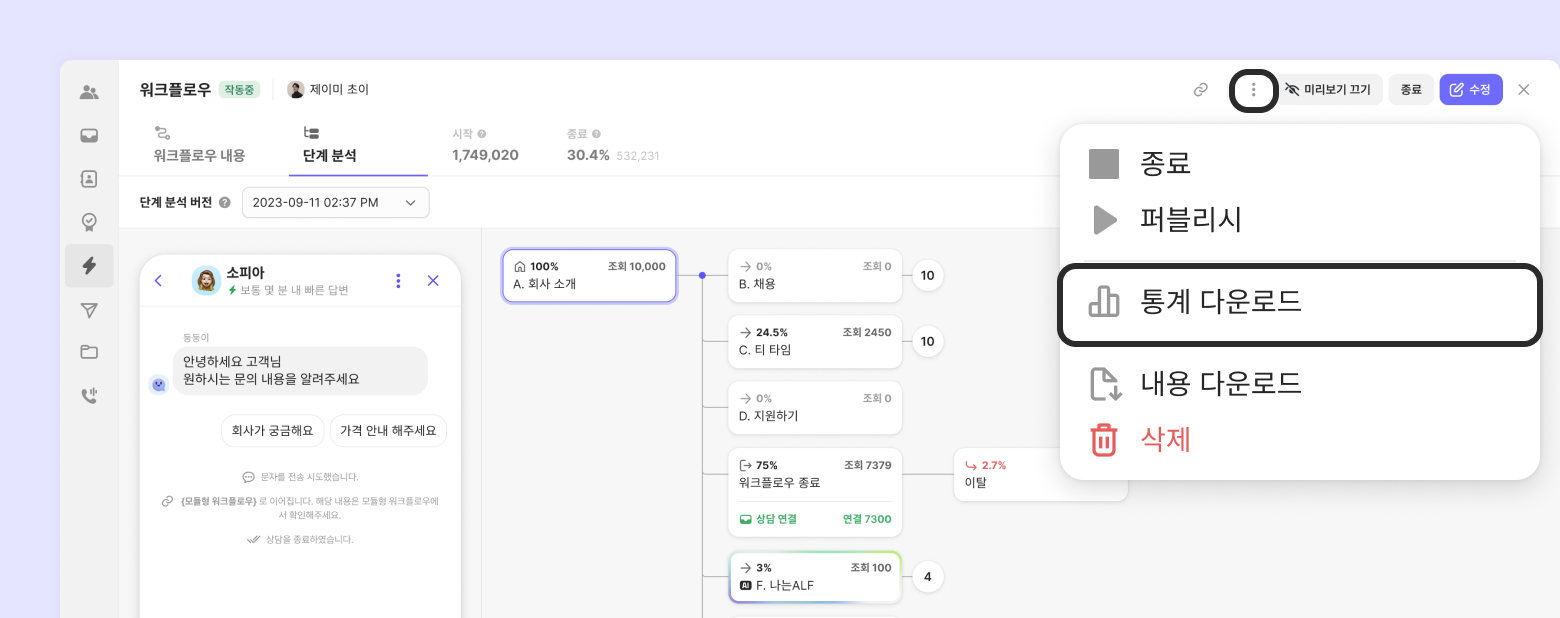
Task: Open the paper plane marketing icon
Action: click(x=89, y=310)
